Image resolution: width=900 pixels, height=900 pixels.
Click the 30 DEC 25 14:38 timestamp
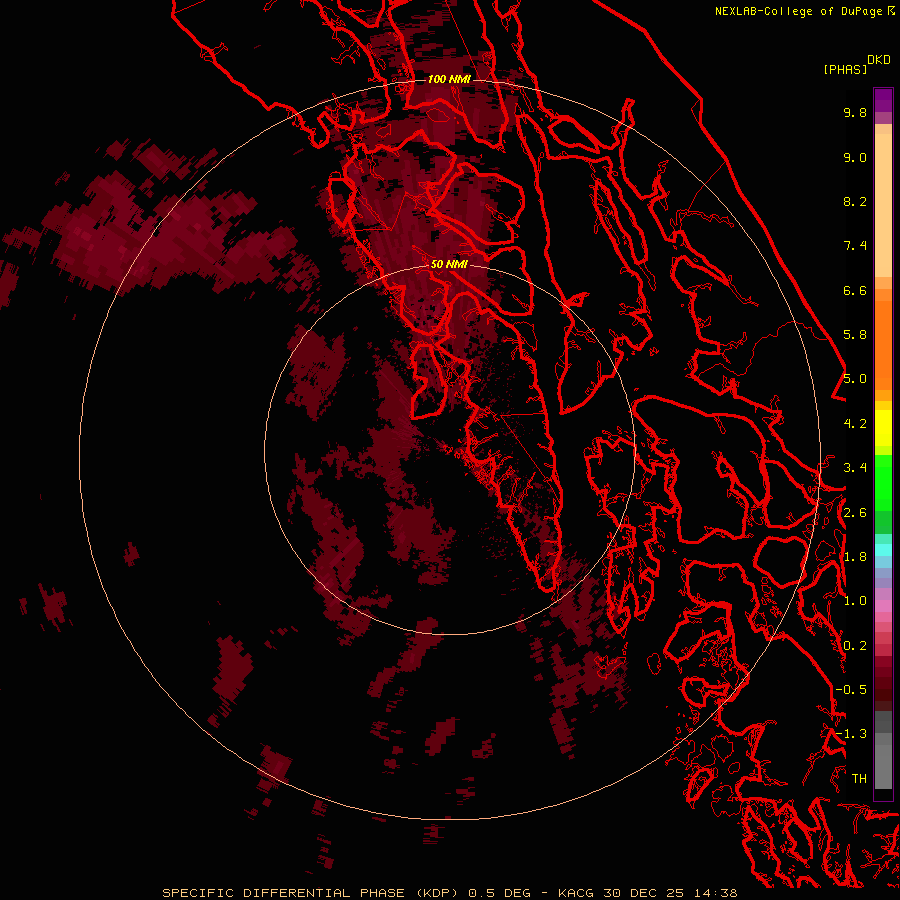click(x=670, y=893)
